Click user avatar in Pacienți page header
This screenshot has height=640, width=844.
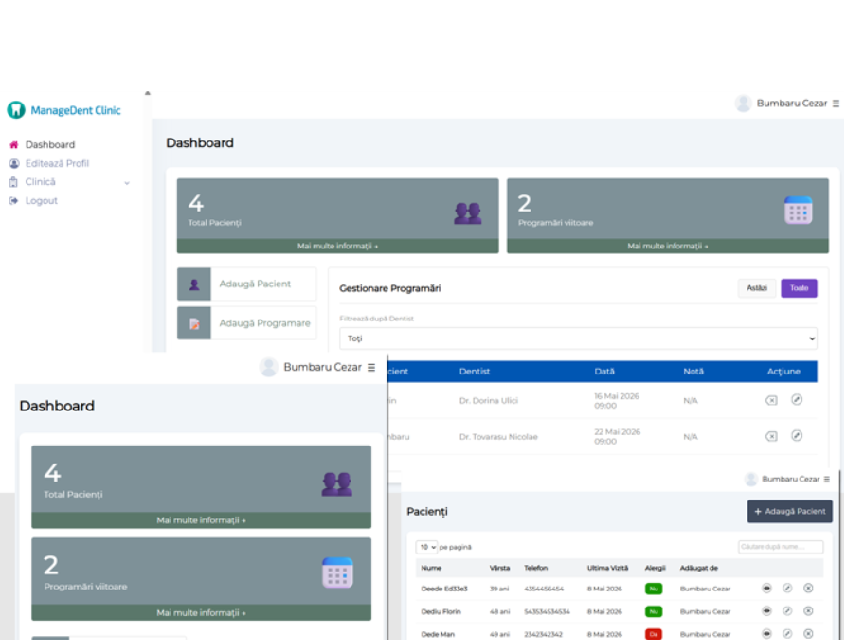[751, 479]
